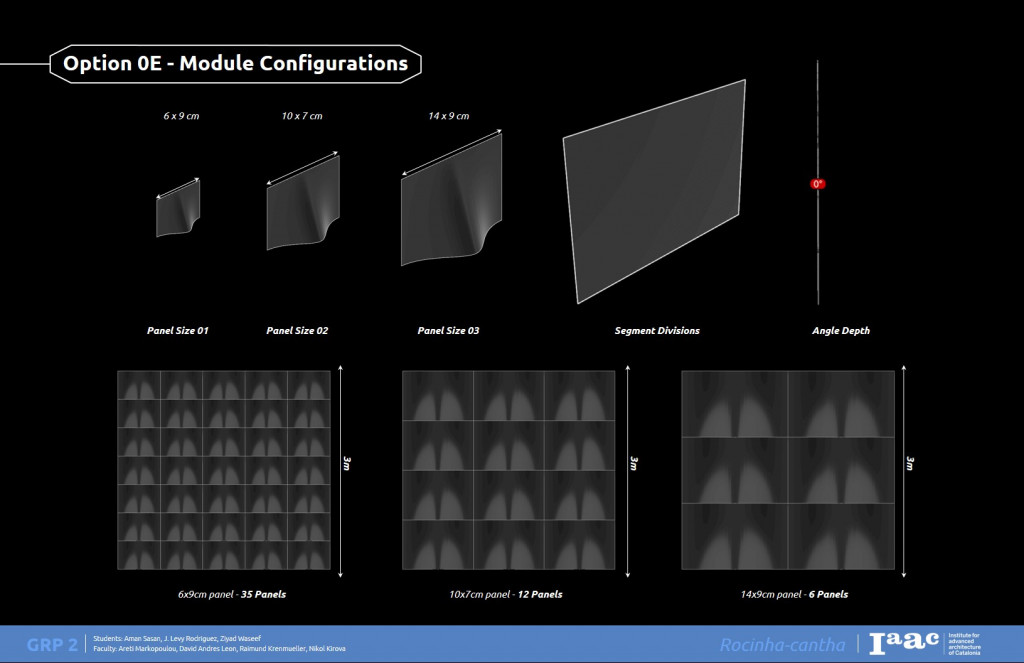
Task: Click the 6 Panels grid layout
Action: click(x=787, y=470)
